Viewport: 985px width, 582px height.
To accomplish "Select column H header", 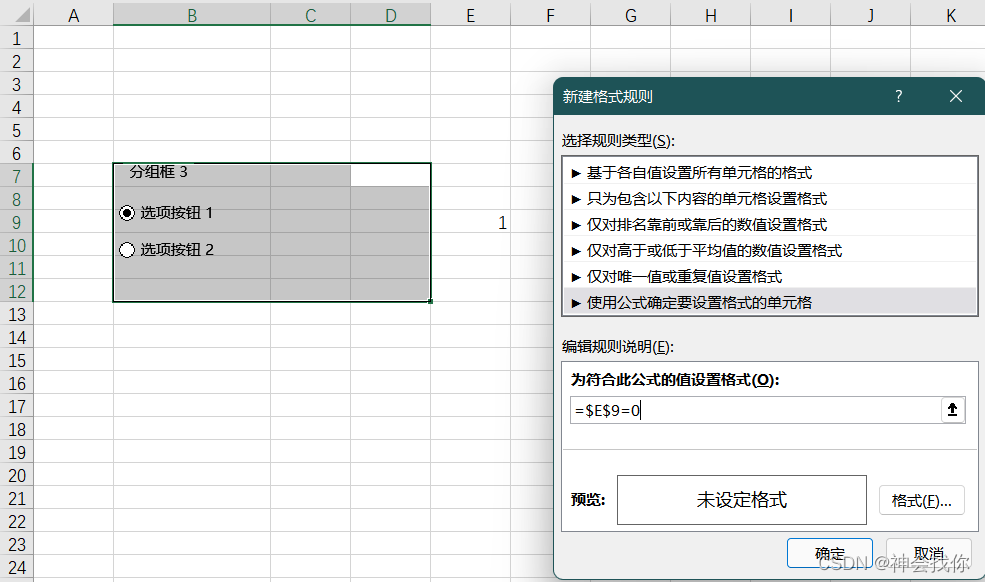I will point(710,15).
